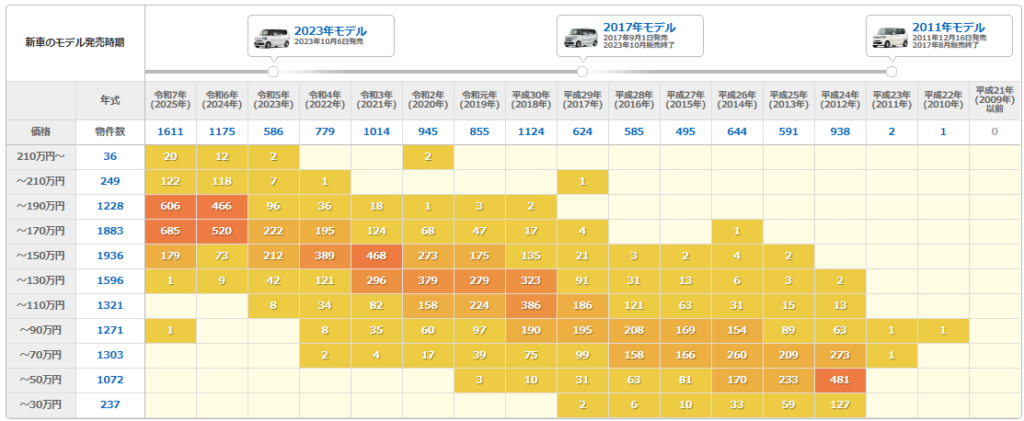The width and height of the screenshot is (1024, 421).
Task: Select the 468 cell under 令和3年
Action: tap(376, 255)
